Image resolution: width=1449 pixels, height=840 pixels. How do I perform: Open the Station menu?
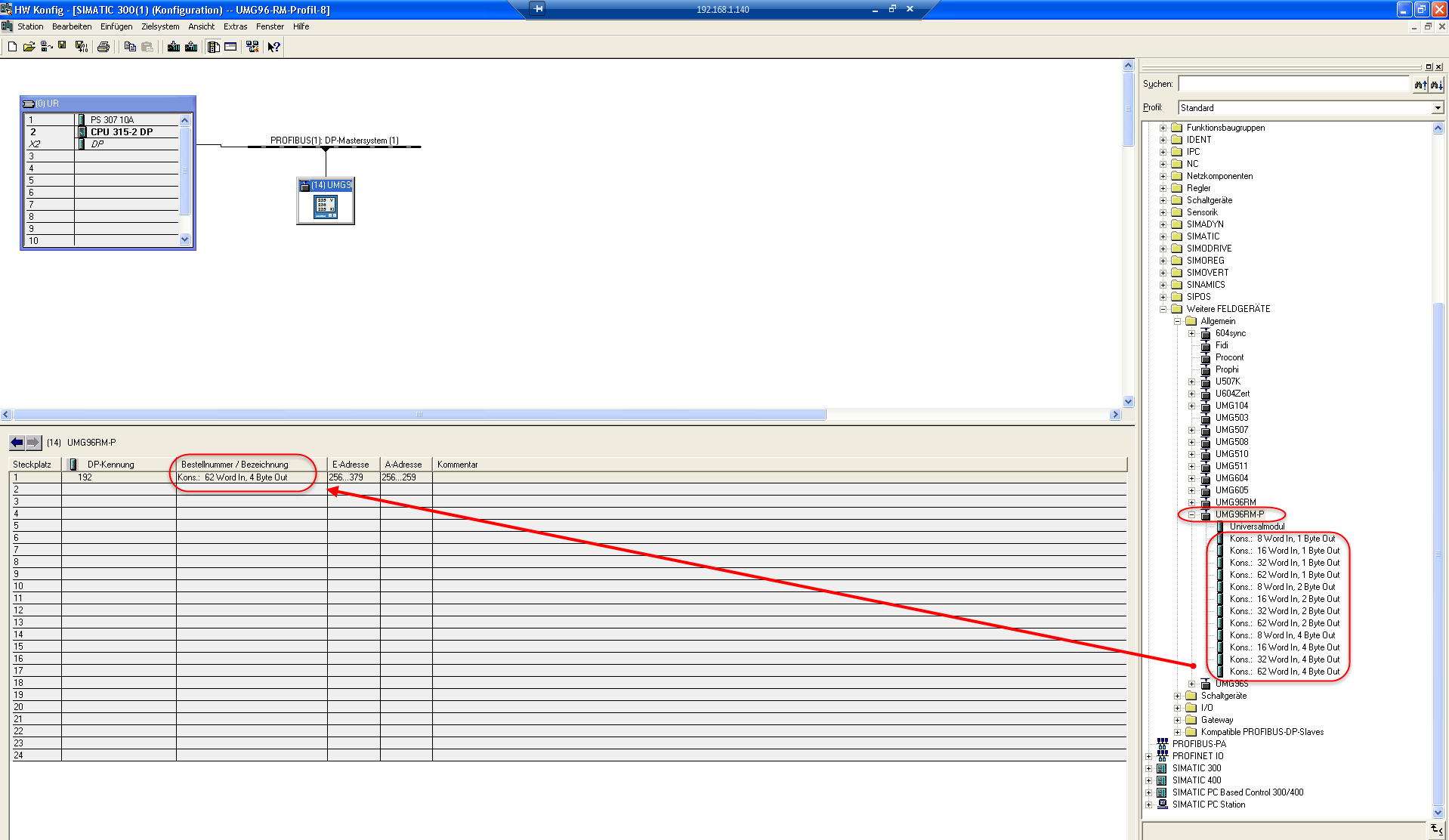[30, 26]
